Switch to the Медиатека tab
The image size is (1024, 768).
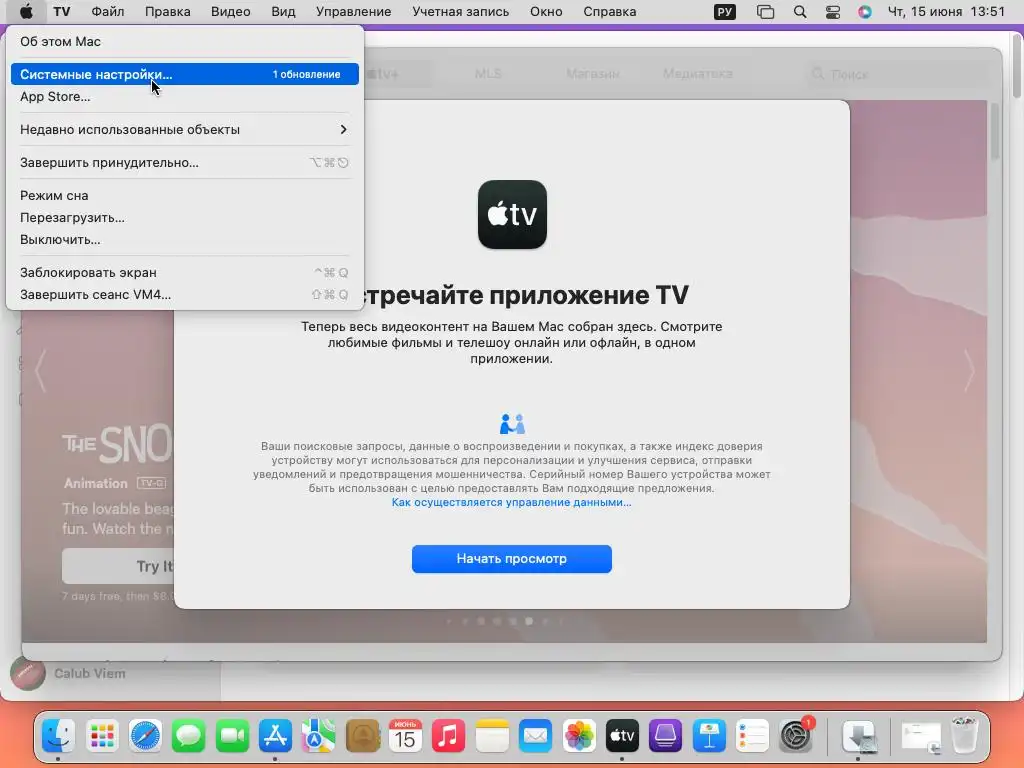[697, 74]
